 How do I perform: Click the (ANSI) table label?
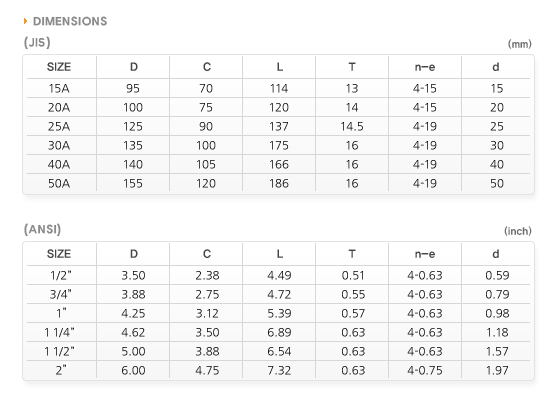[43, 229]
